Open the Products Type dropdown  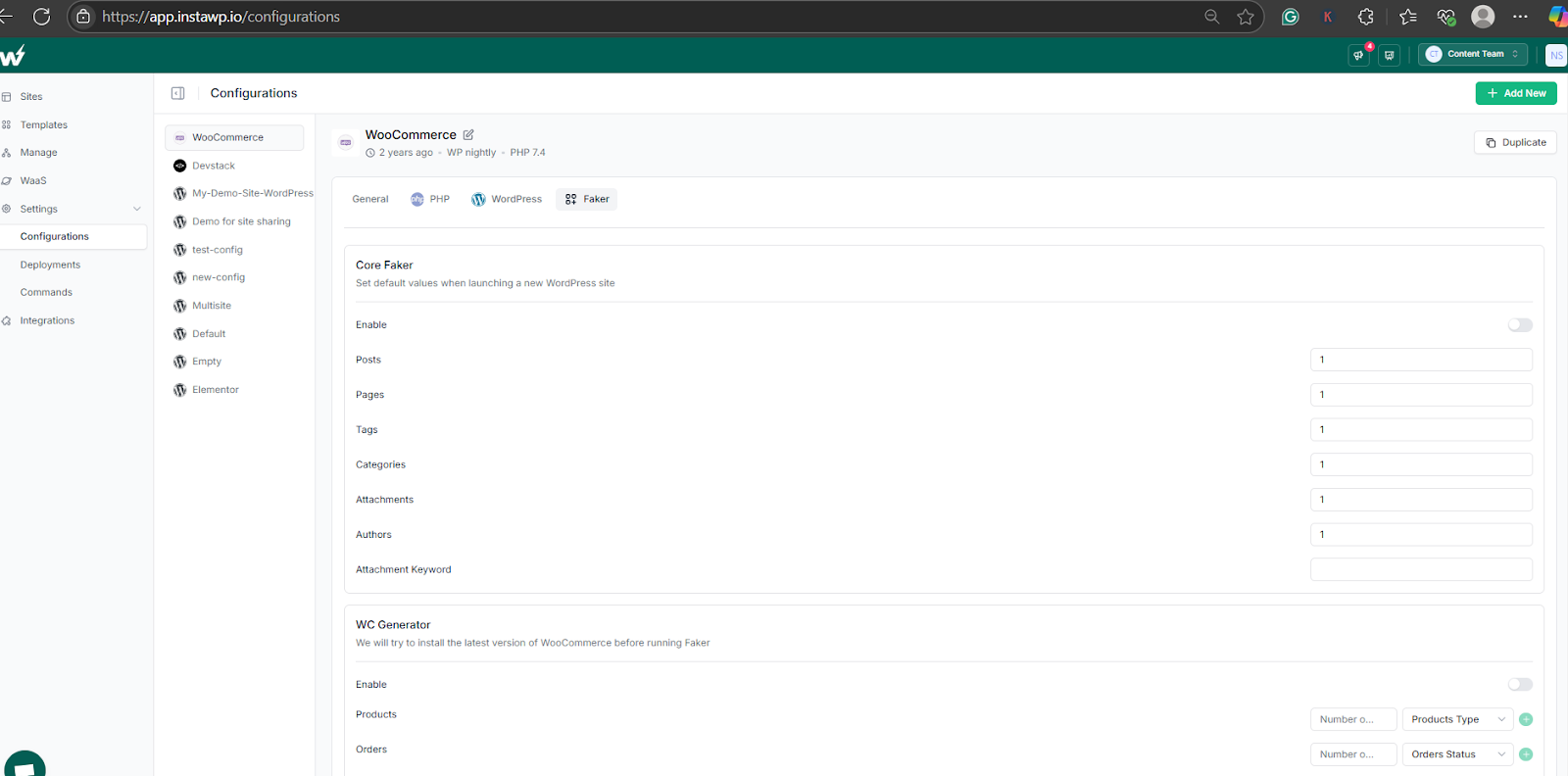point(1457,719)
